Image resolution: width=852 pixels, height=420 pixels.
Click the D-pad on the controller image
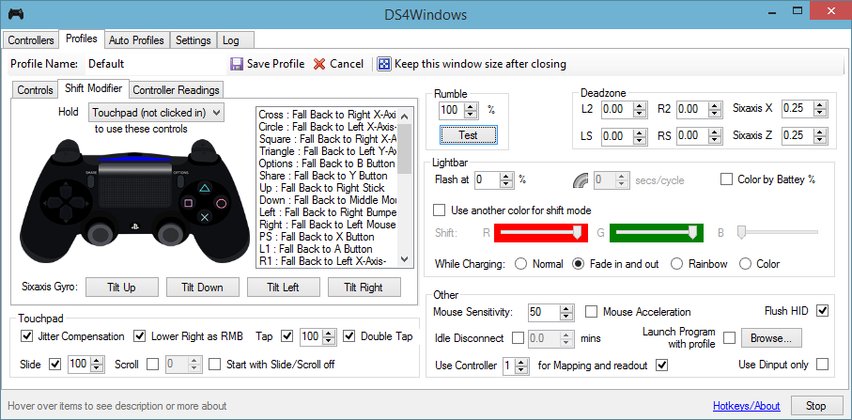(65, 204)
